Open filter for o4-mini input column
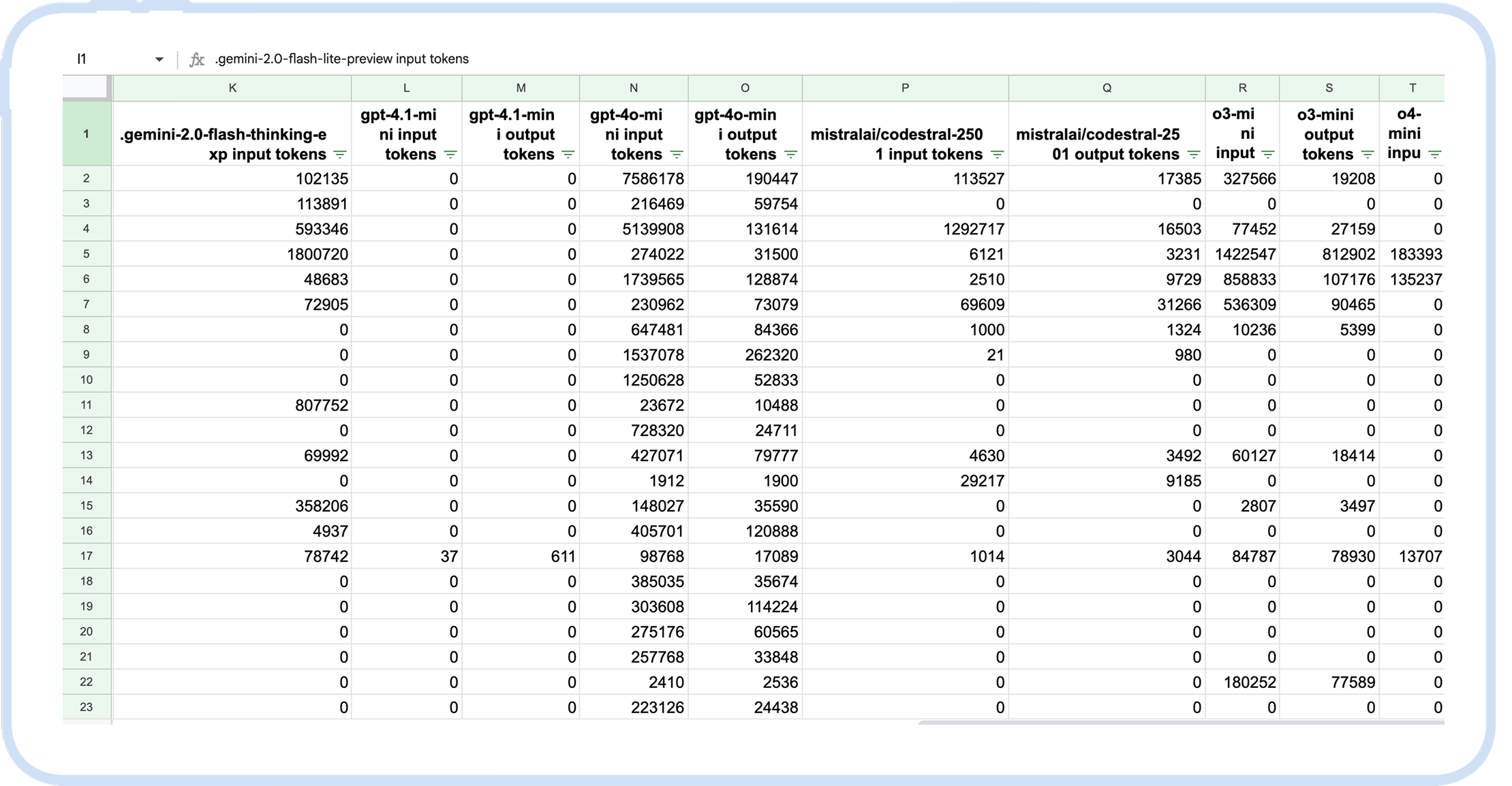 pyautogui.click(x=1434, y=154)
